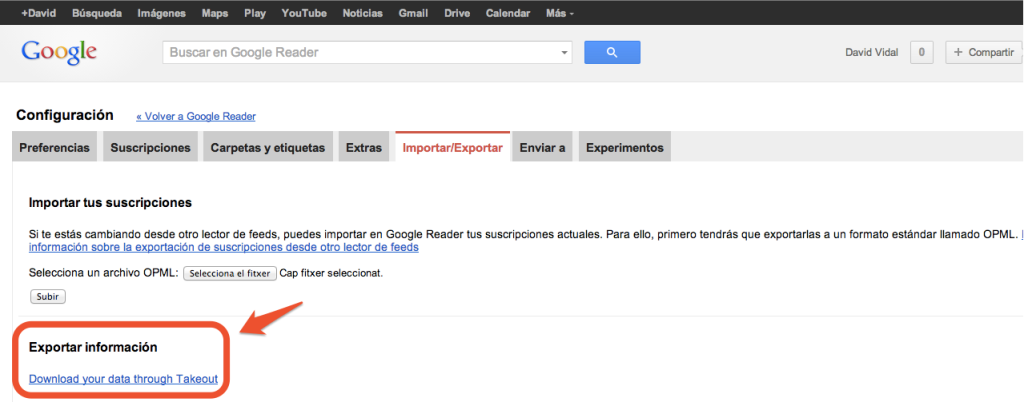Screen dimensions: 1024x402
Task: Open Download your data through Takeout link
Action: click(123, 379)
